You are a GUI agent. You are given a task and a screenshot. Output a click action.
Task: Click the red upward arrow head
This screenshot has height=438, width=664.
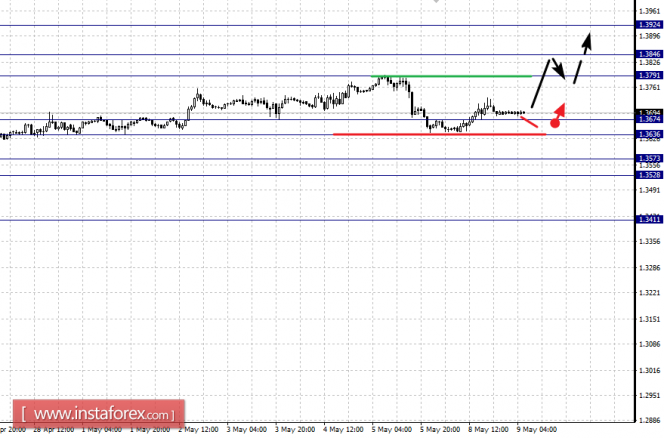(x=561, y=108)
